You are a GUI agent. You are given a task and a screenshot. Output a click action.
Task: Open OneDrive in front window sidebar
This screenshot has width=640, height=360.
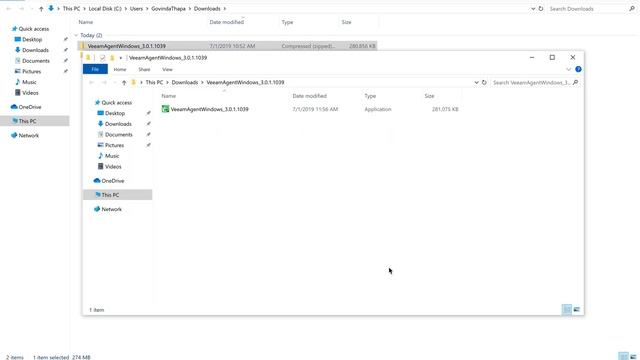(x=112, y=180)
